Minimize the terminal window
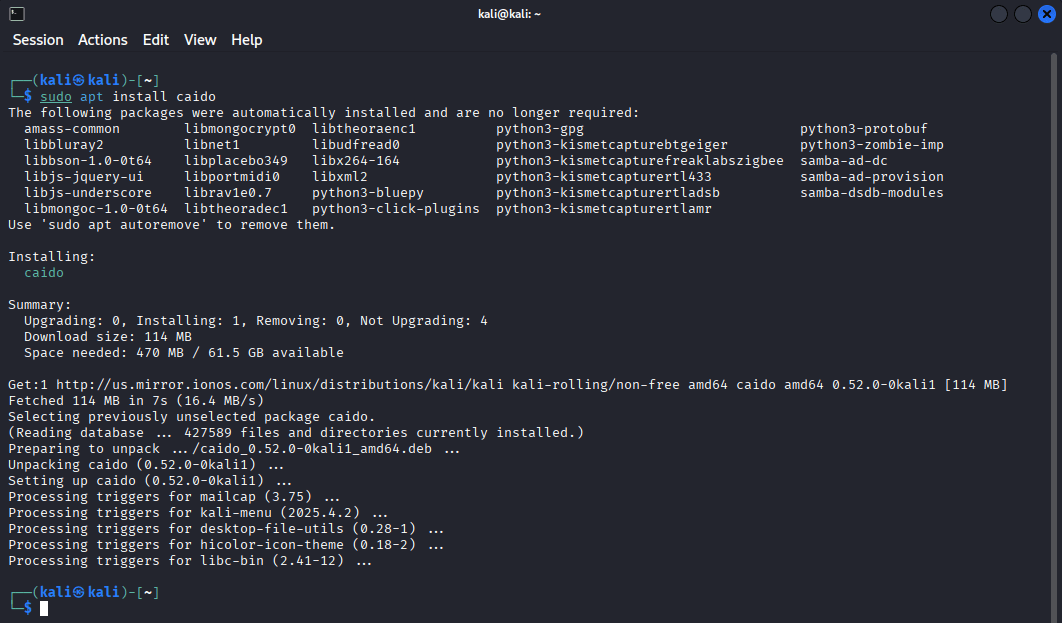 pyautogui.click(x=997, y=13)
